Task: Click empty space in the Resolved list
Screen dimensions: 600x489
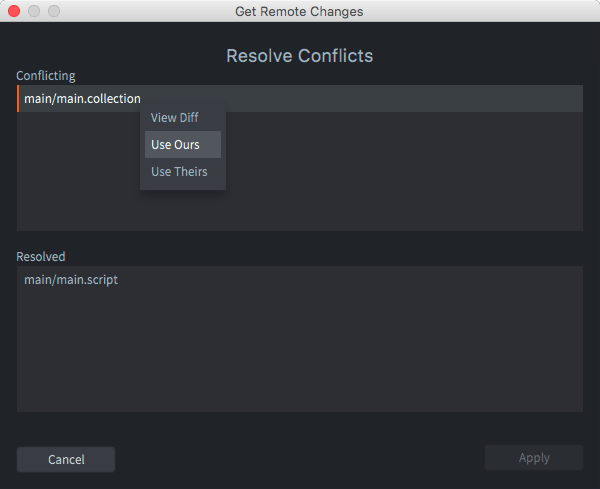Action: [x=300, y=360]
